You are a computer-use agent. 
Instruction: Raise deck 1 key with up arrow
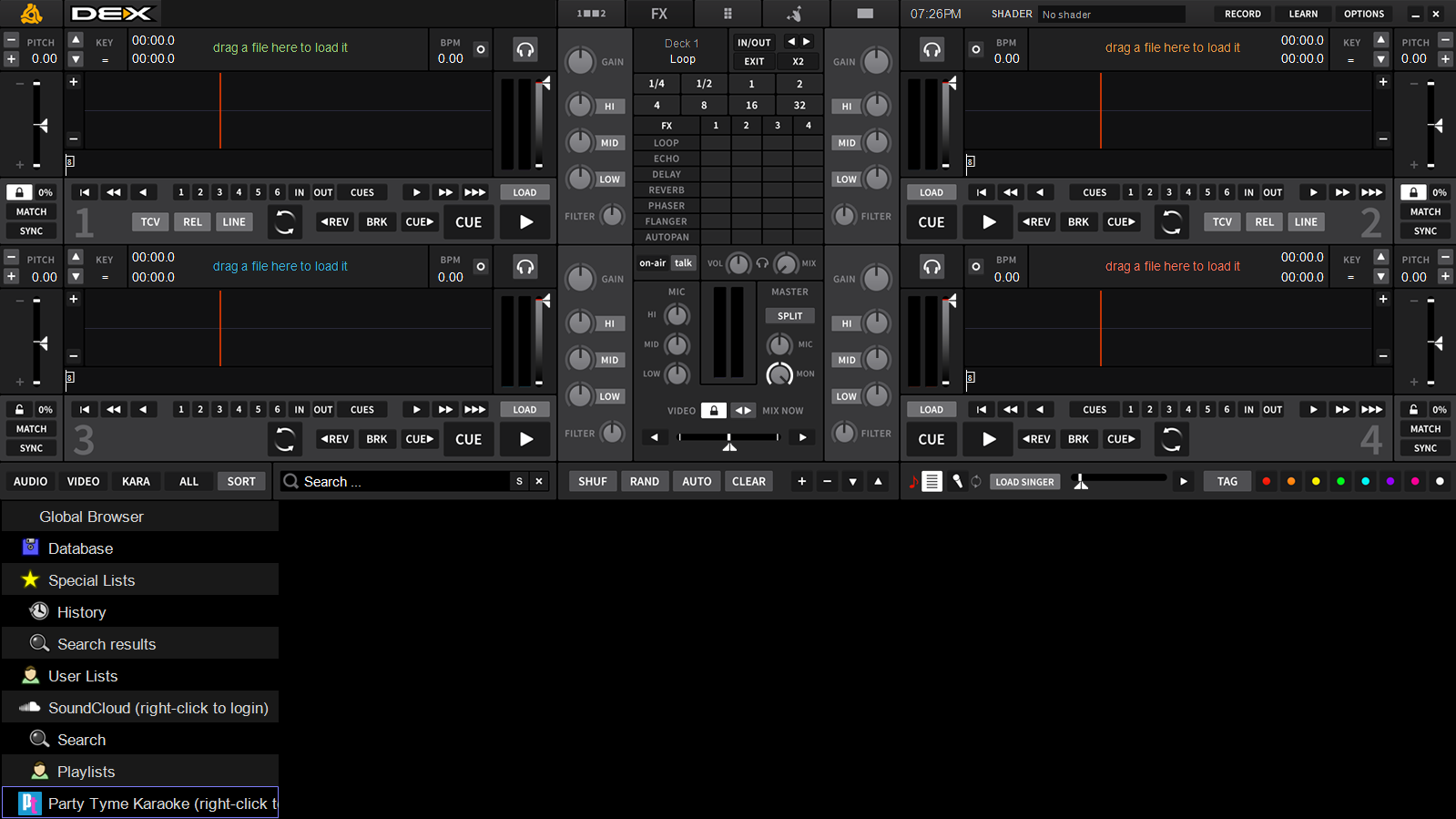click(76, 40)
